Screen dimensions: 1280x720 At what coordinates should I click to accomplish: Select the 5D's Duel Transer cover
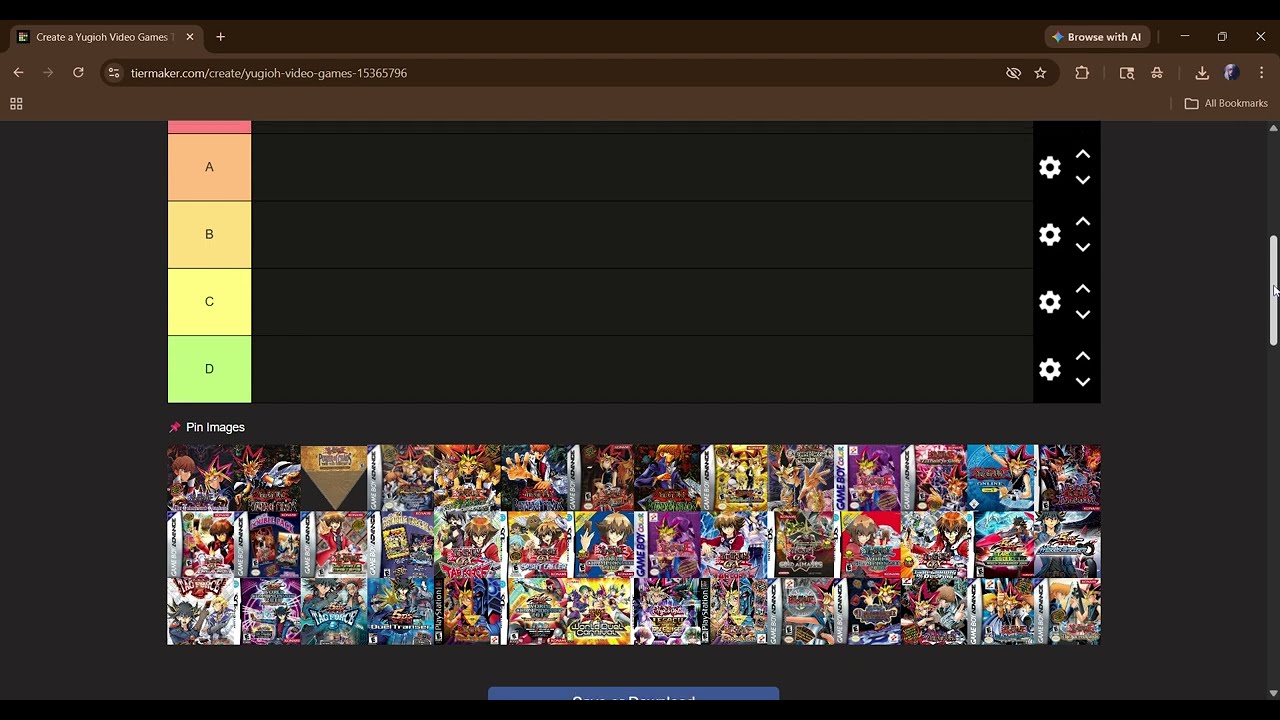coord(401,611)
